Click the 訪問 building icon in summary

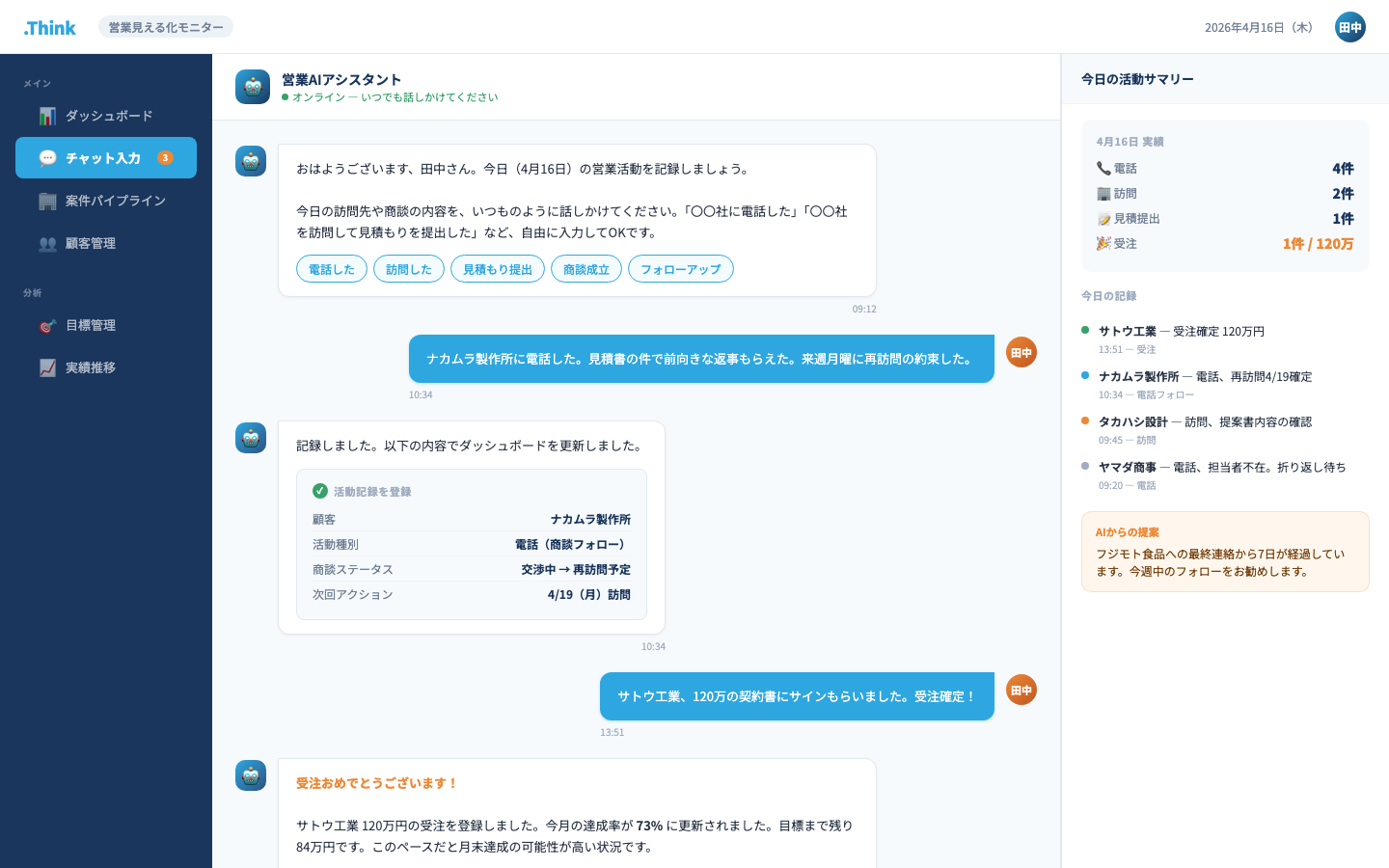(1103, 193)
